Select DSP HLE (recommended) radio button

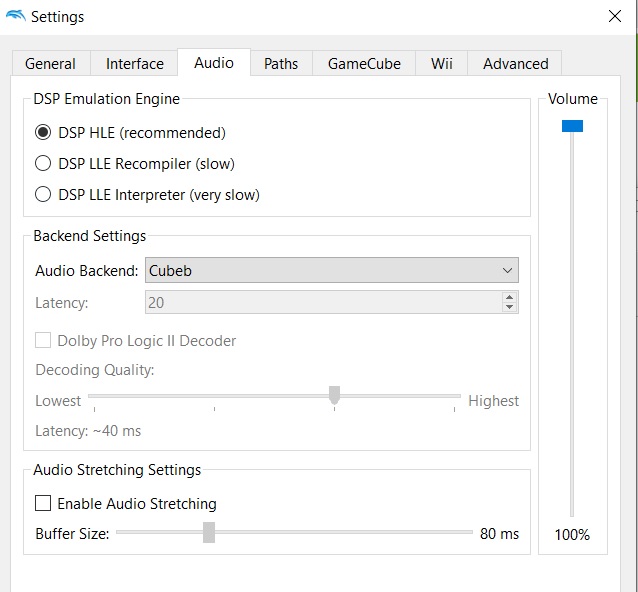pyautogui.click(x=43, y=132)
